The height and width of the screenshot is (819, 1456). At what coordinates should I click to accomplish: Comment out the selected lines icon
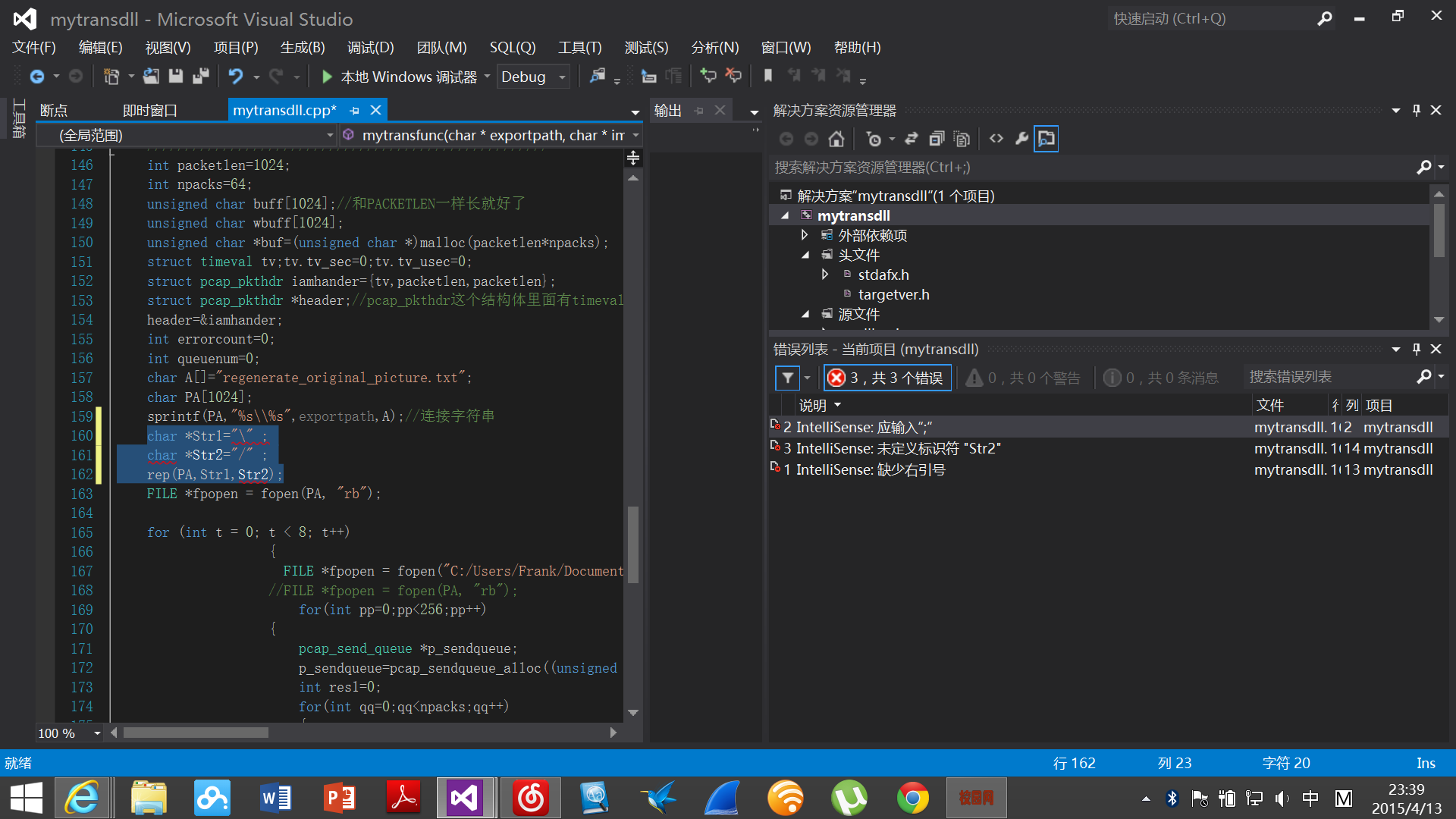pos(708,76)
